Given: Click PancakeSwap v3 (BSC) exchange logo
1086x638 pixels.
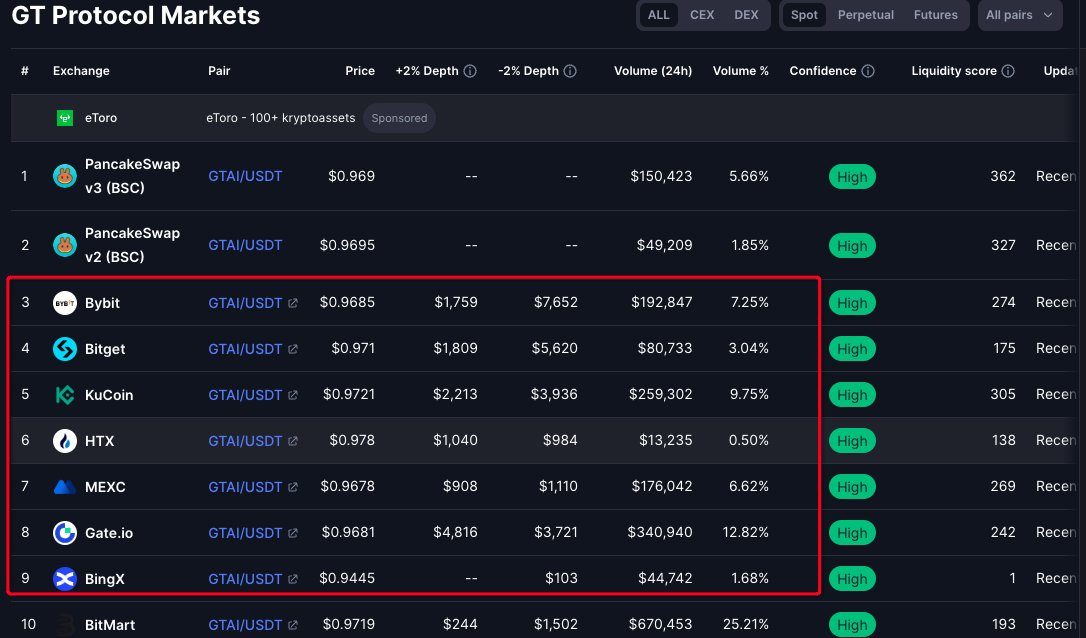Looking at the screenshot, I should [x=64, y=176].
